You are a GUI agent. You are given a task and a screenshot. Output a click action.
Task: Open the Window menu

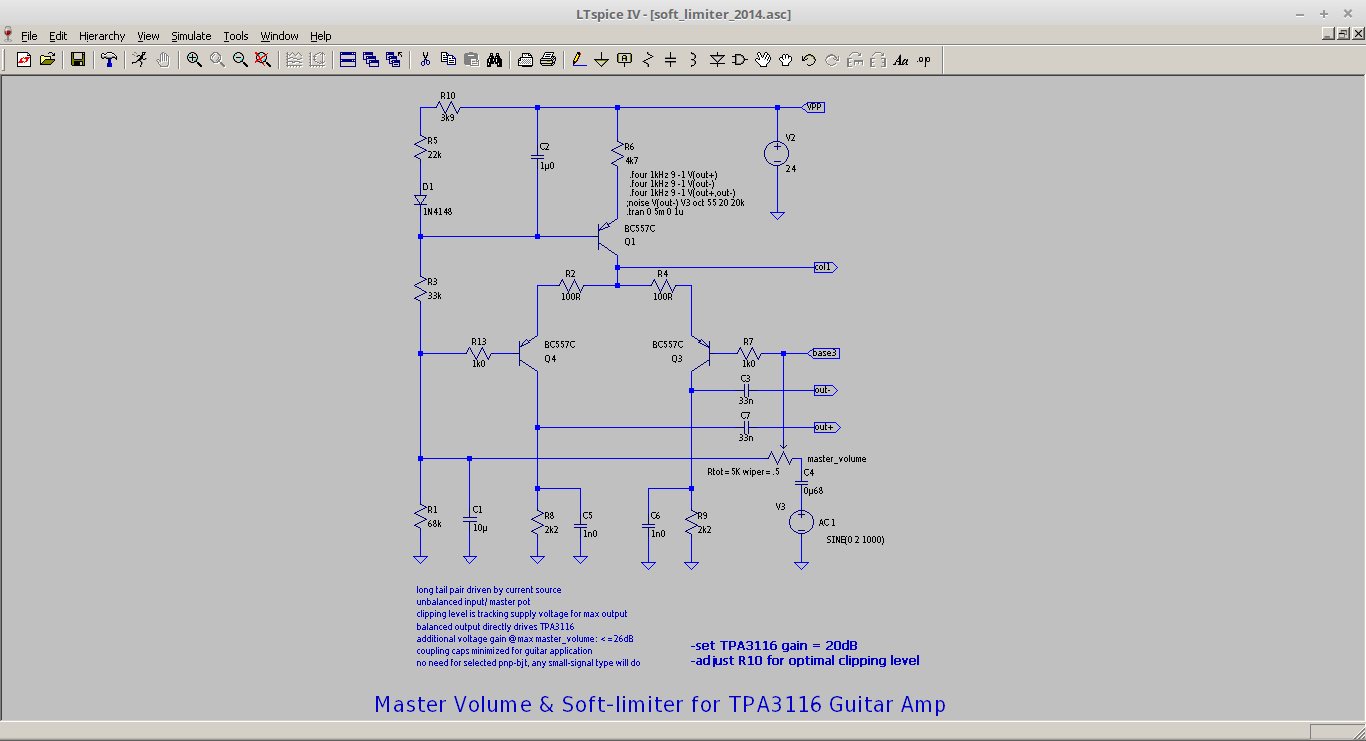pos(279,36)
